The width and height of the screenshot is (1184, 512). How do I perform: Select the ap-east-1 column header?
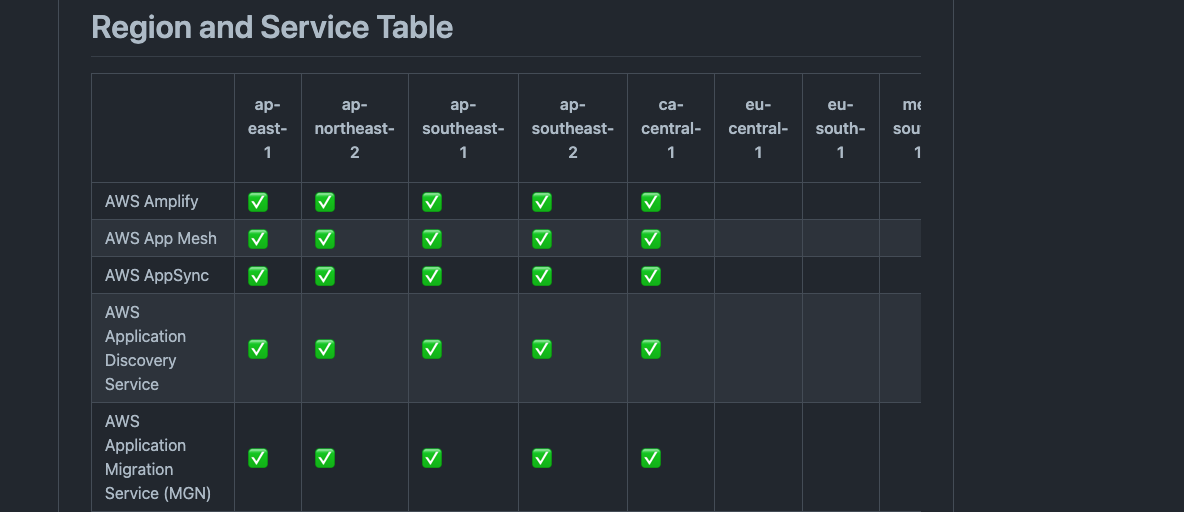267,128
